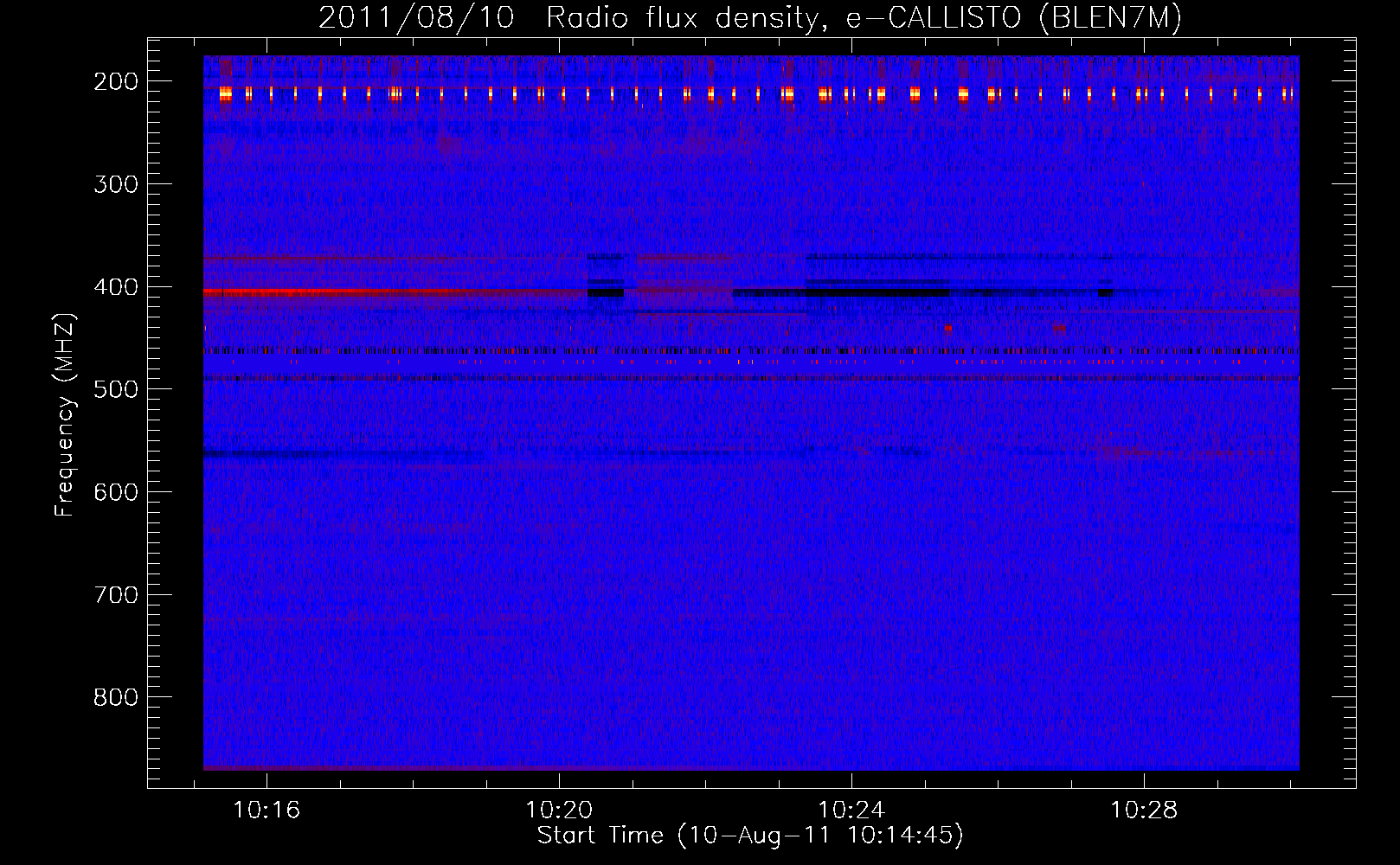Click the plot title '2011/08/10 Radio flux density'

pos(750,17)
